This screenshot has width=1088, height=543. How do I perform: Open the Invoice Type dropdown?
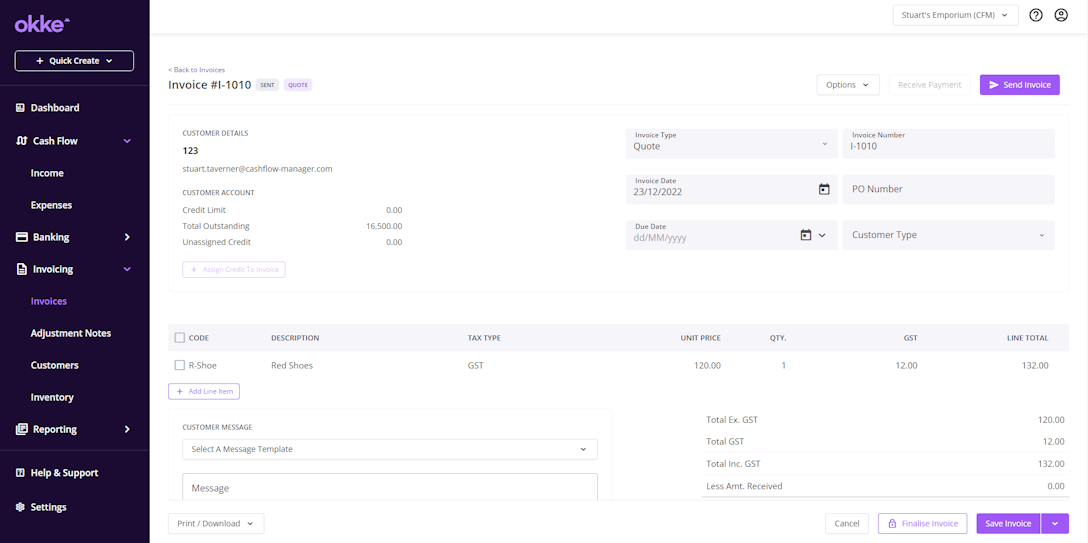(731, 144)
